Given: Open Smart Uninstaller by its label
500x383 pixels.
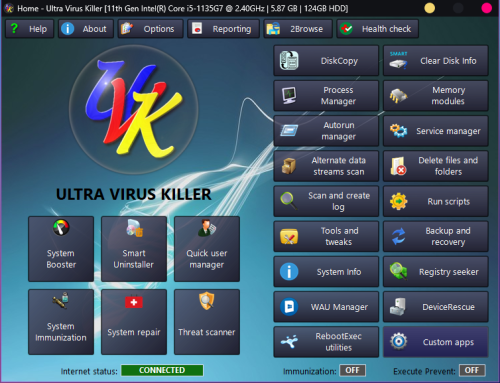Looking at the screenshot, I should coord(134,259).
